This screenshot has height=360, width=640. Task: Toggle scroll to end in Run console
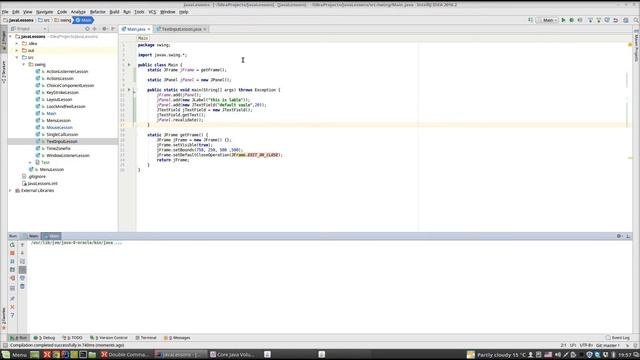[22, 270]
